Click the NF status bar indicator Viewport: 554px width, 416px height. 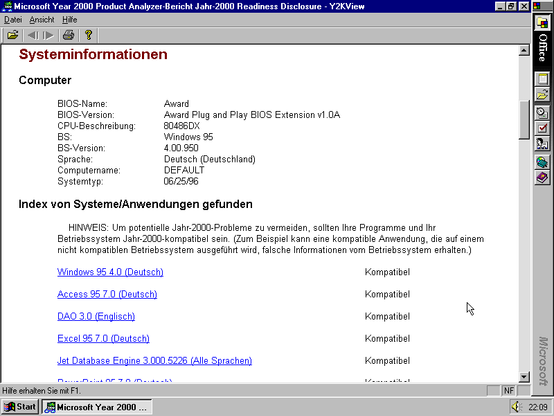pyautogui.click(x=509, y=391)
